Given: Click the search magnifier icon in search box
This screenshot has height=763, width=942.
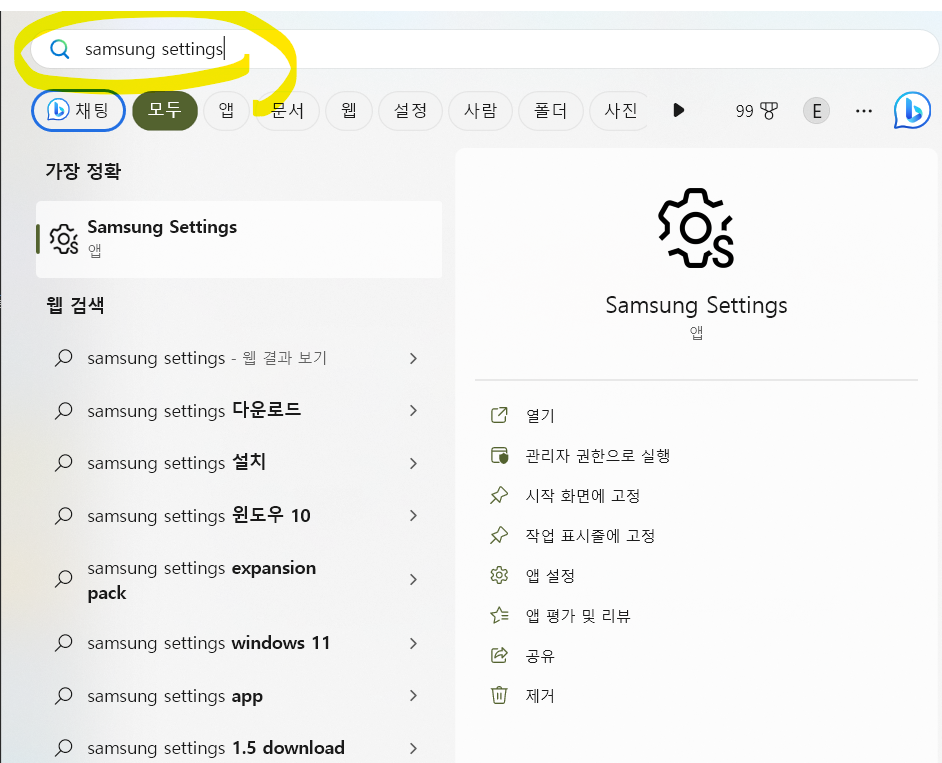Looking at the screenshot, I should coord(59,49).
